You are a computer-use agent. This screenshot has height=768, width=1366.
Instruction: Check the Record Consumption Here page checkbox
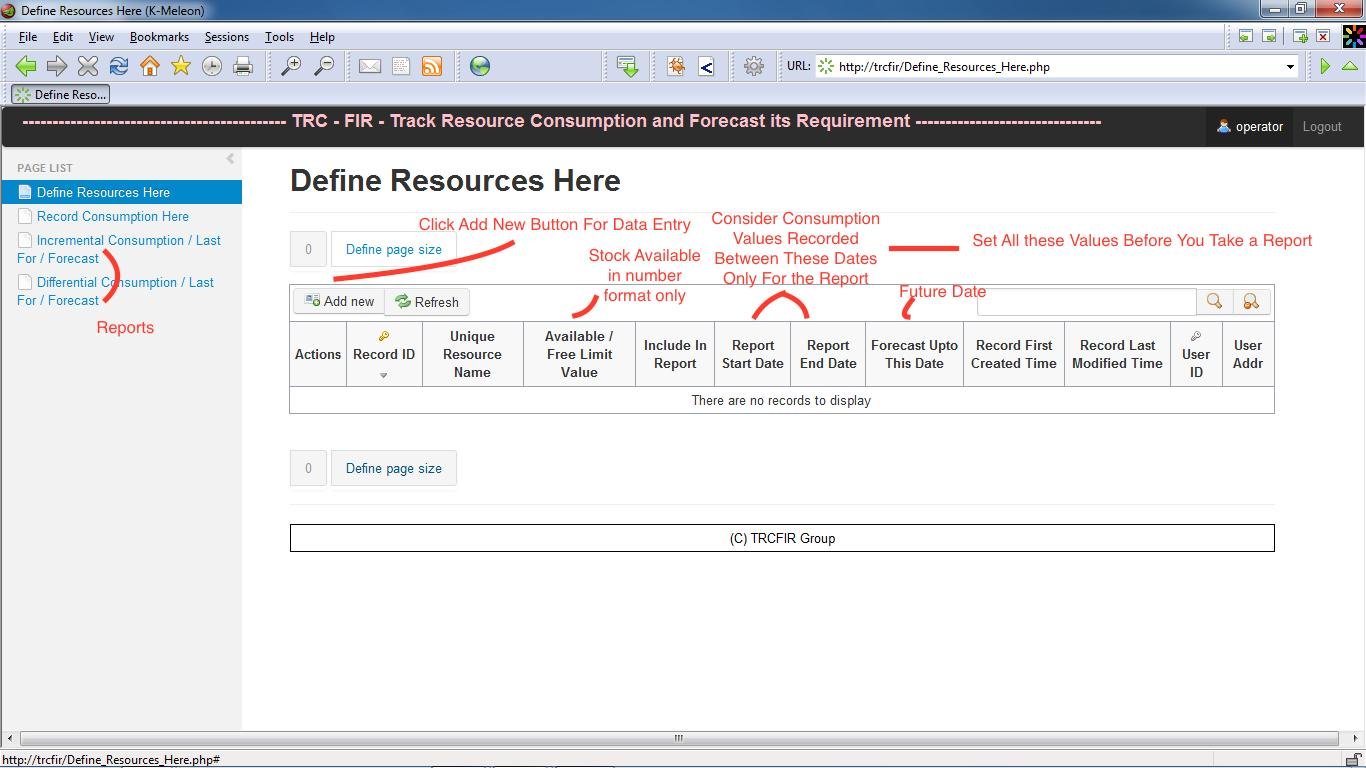25,216
